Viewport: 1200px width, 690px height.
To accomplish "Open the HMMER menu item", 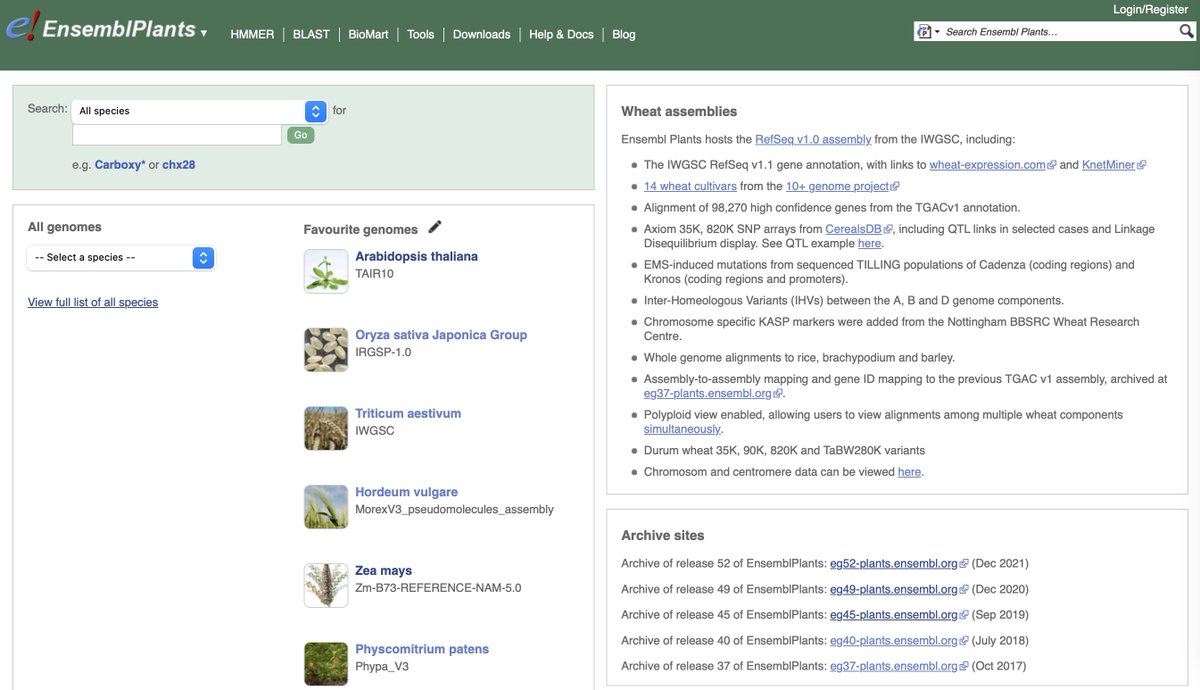I will 252,34.
